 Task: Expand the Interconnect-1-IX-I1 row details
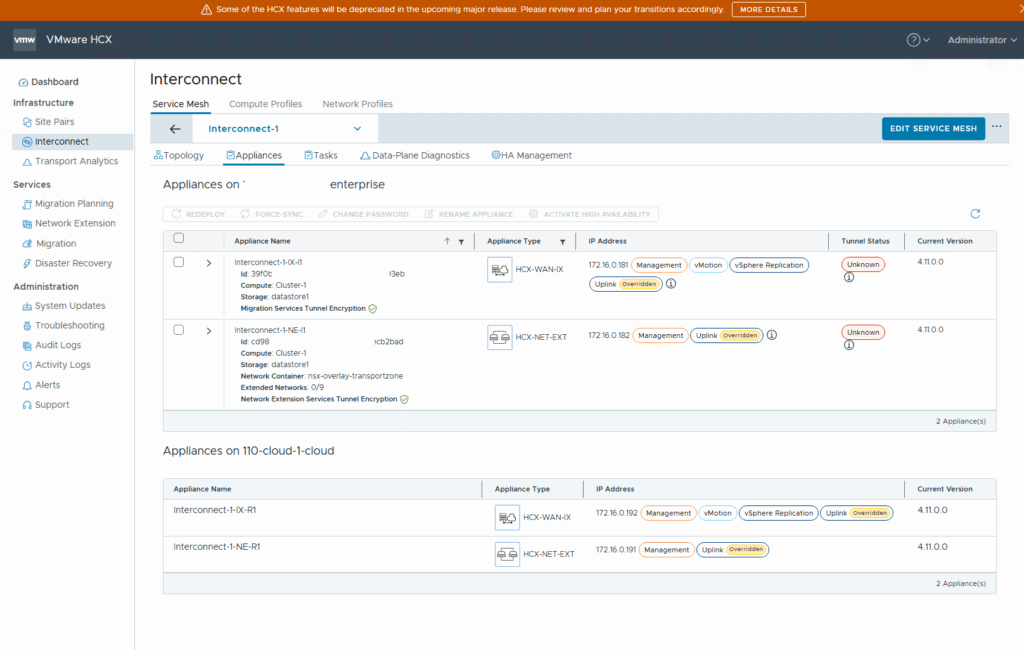click(209, 263)
